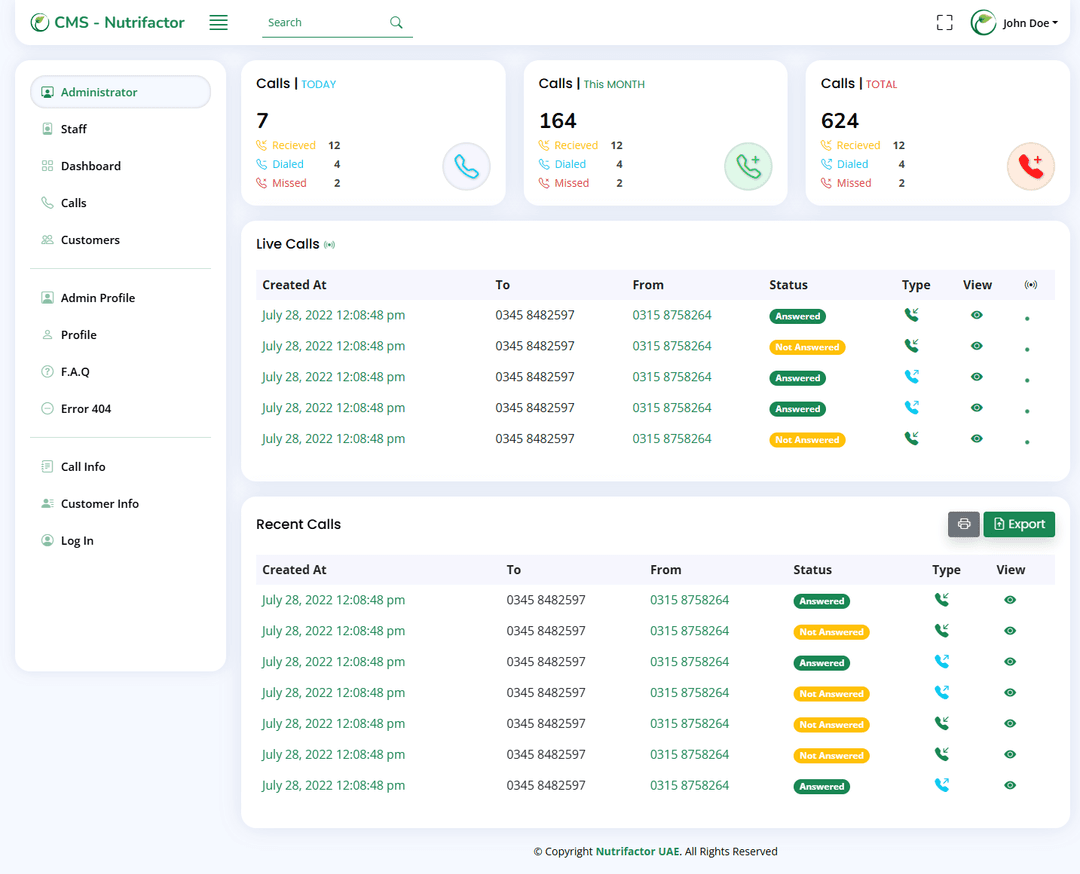Focus the Search input field
Screen dimensions: 1080x874
(x=325, y=23)
